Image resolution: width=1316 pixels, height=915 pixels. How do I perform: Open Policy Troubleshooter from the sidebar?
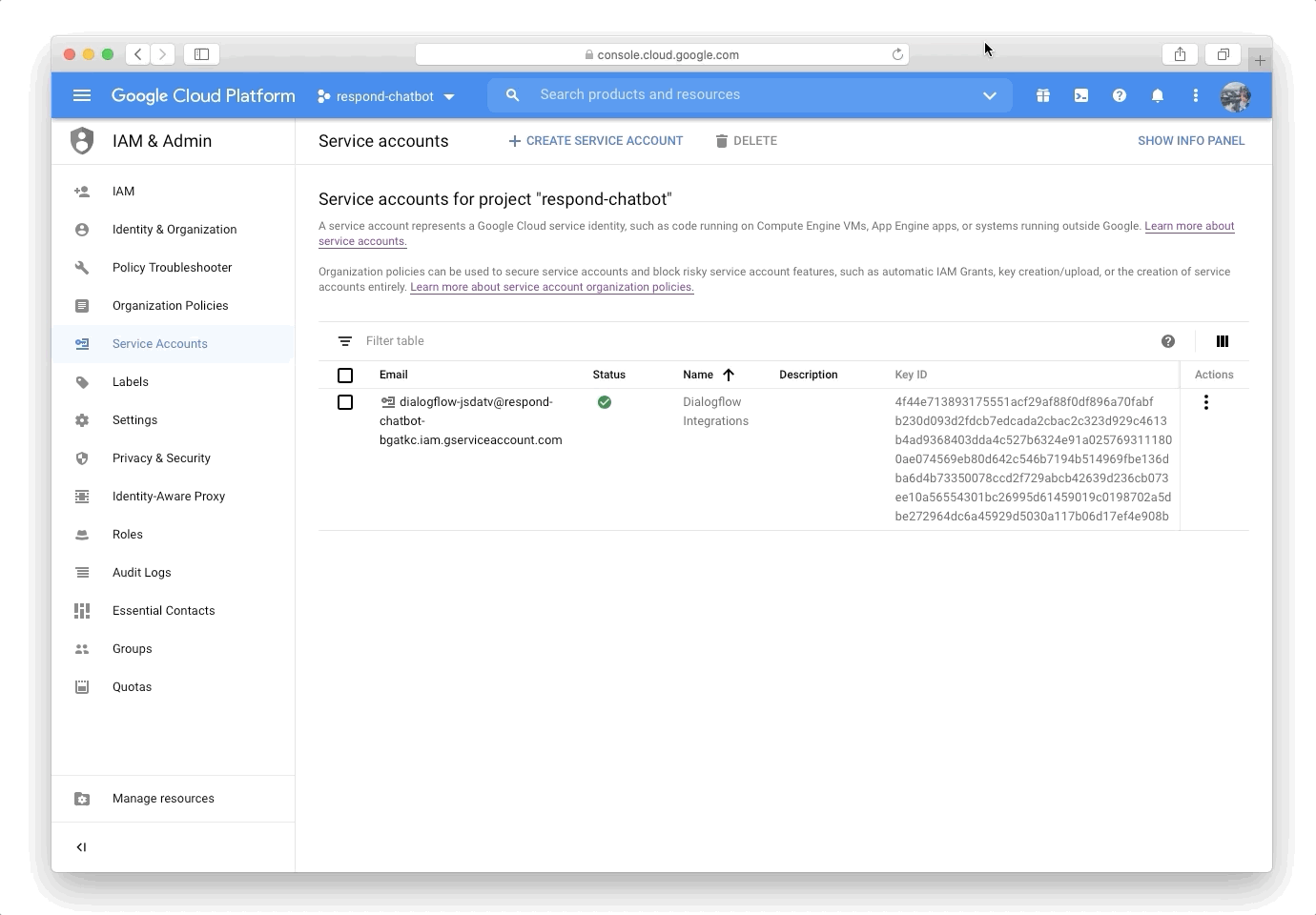(x=172, y=267)
